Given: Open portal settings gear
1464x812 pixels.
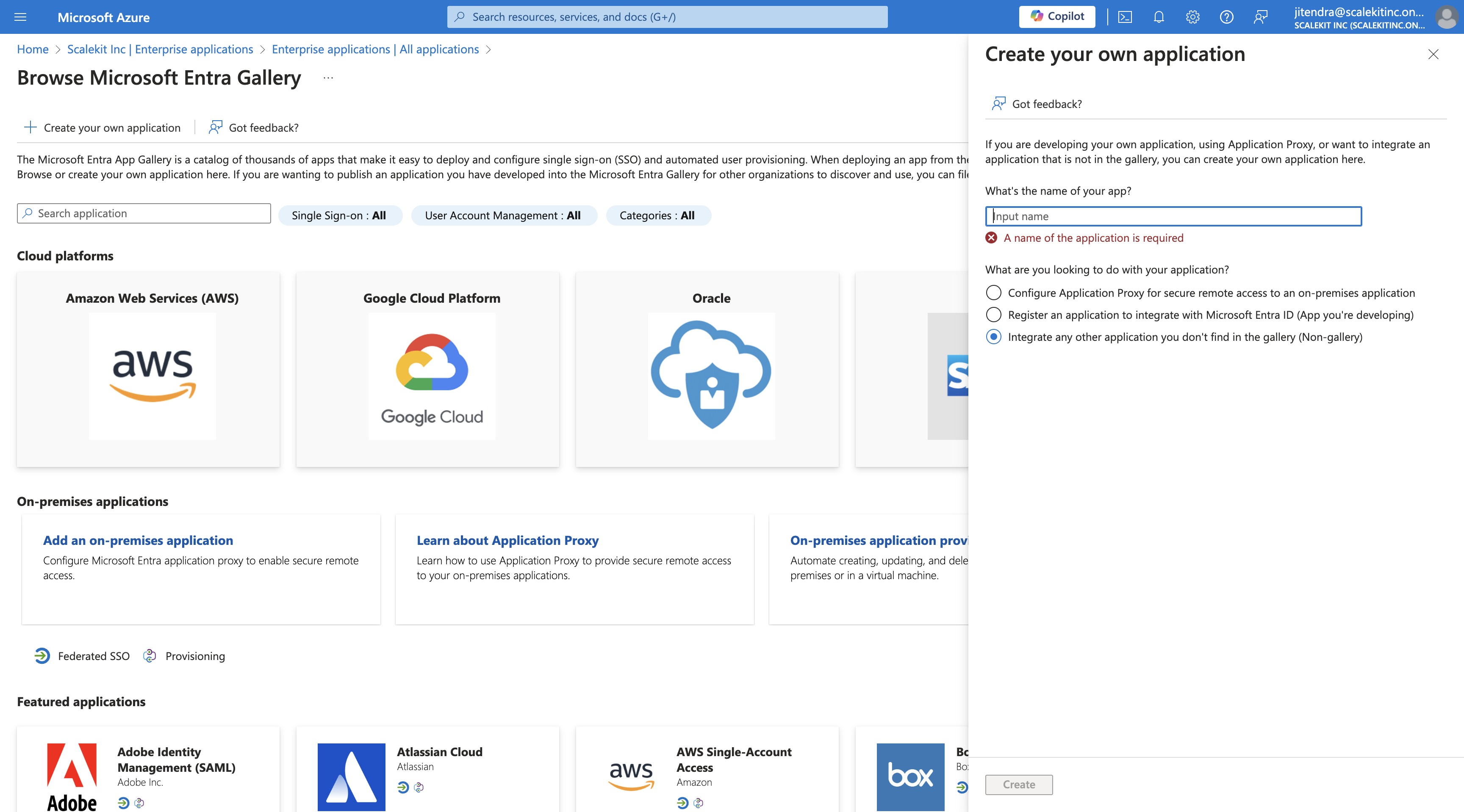Looking at the screenshot, I should coord(1192,17).
